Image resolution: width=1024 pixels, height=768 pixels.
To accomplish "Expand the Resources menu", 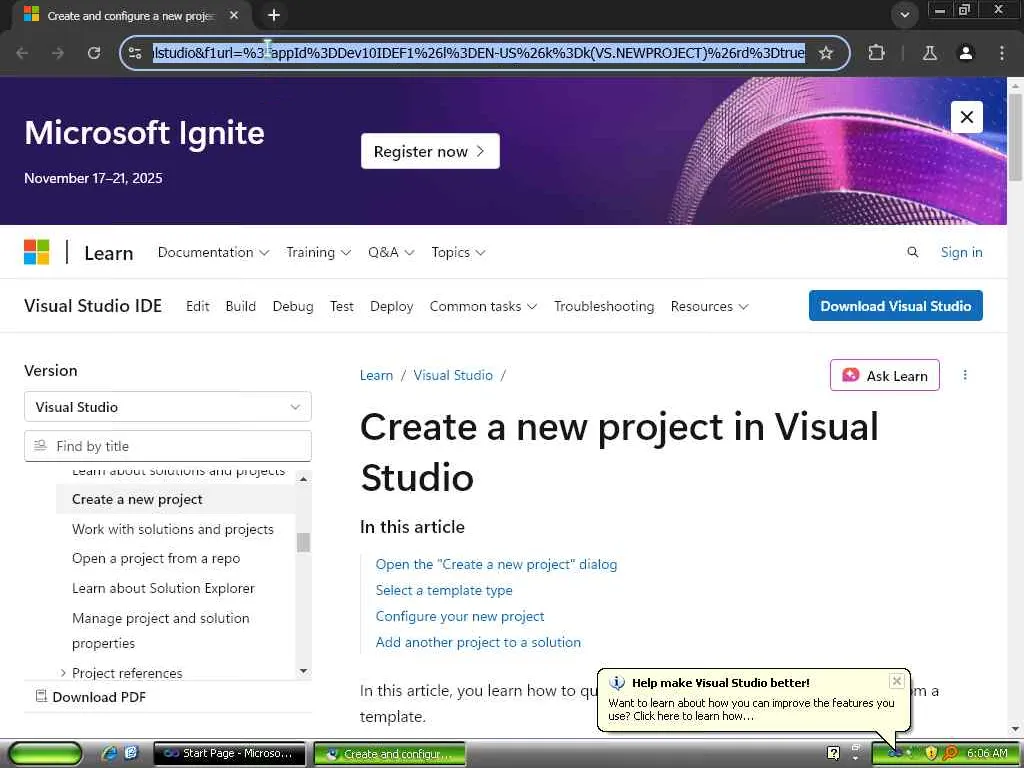I will click(709, 306).
